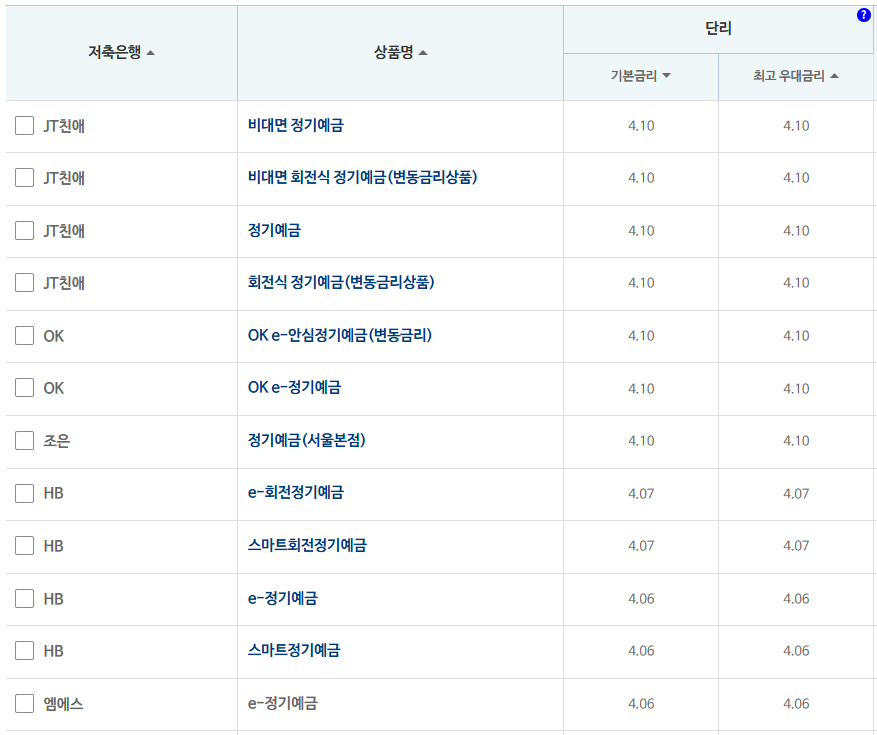Open HB e-회전정기예금 product link

click(x=295, y=492)
